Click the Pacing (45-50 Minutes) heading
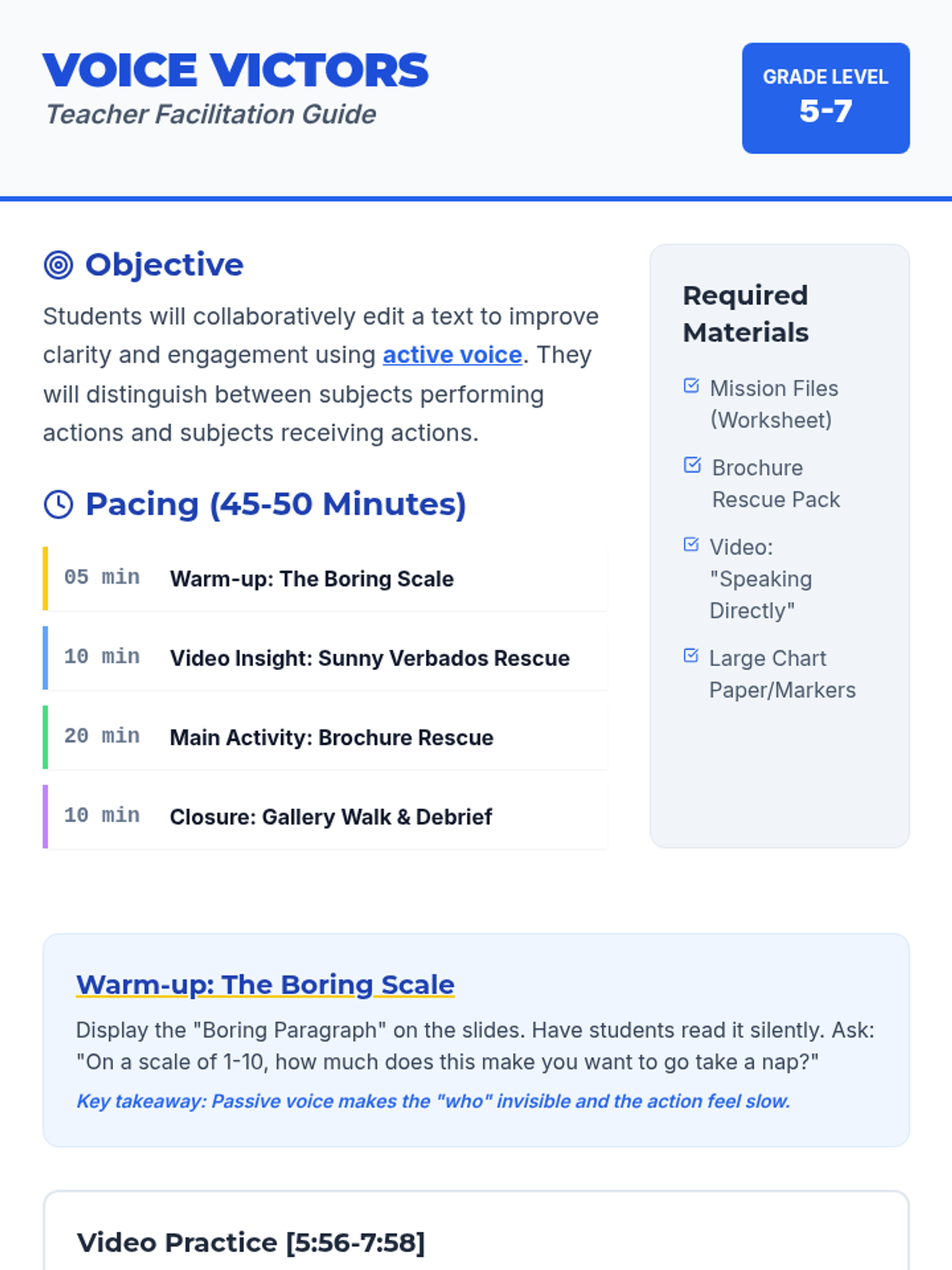Viewport: 952px width, 1270px height. [275, 504]
